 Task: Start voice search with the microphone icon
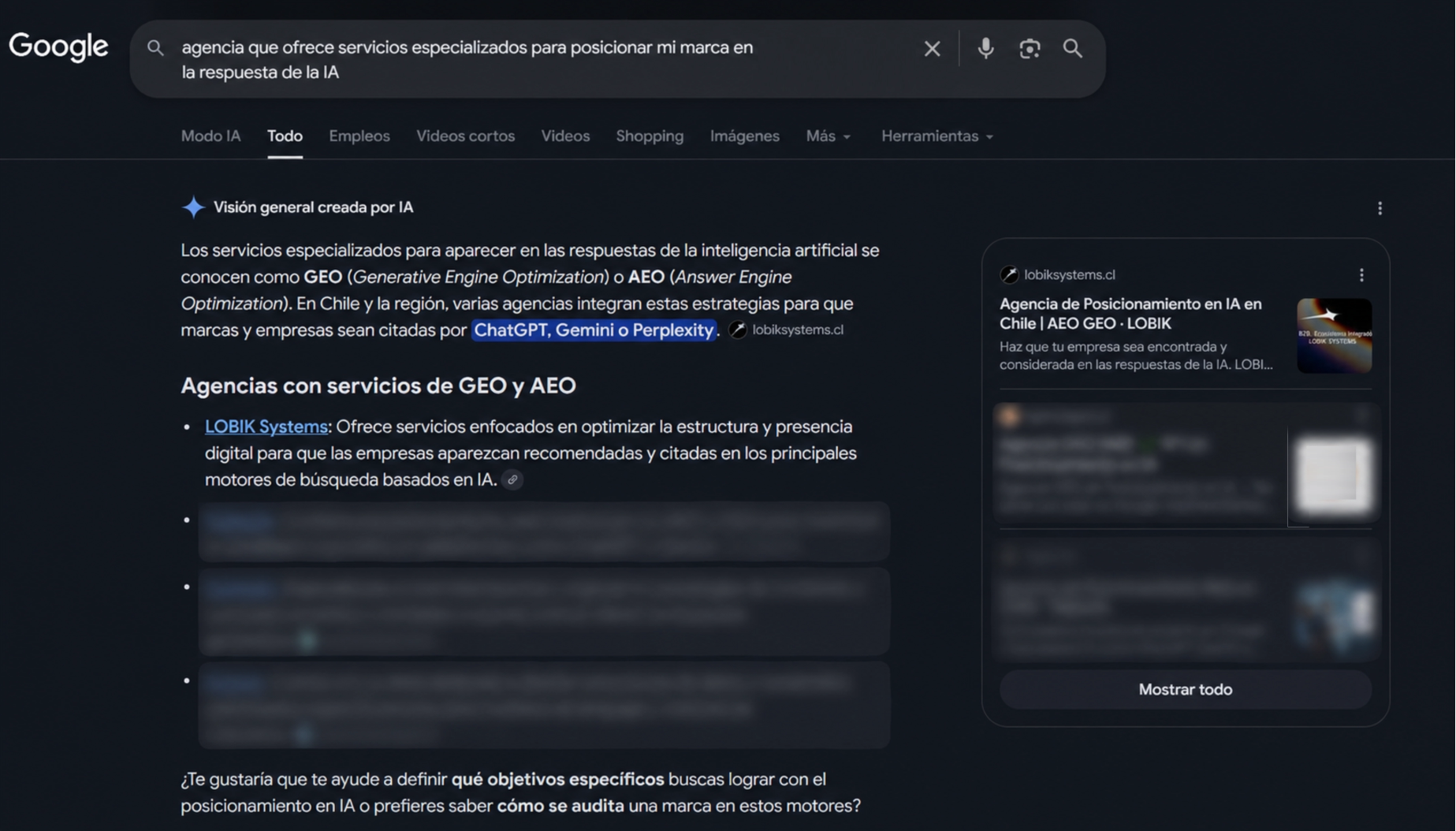click(985, 48)
